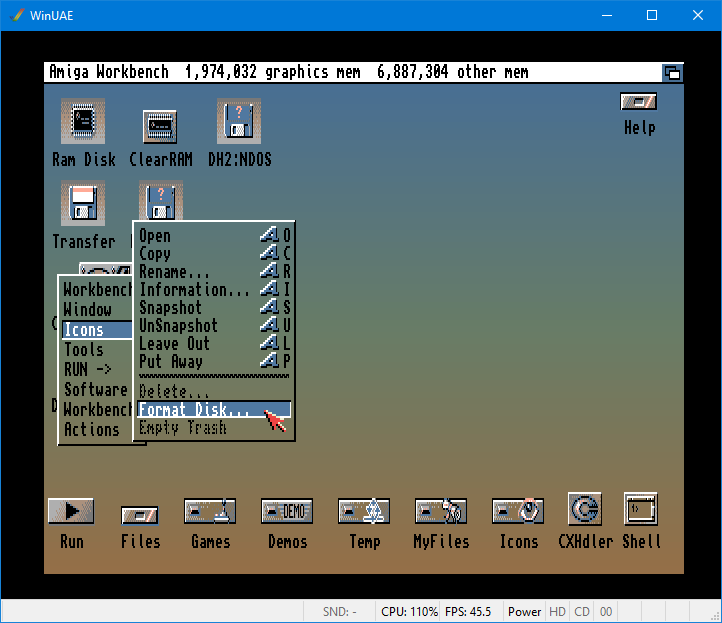Launch the Shell icon
Screen dimensions: 722x623
[x=640, y=509]
